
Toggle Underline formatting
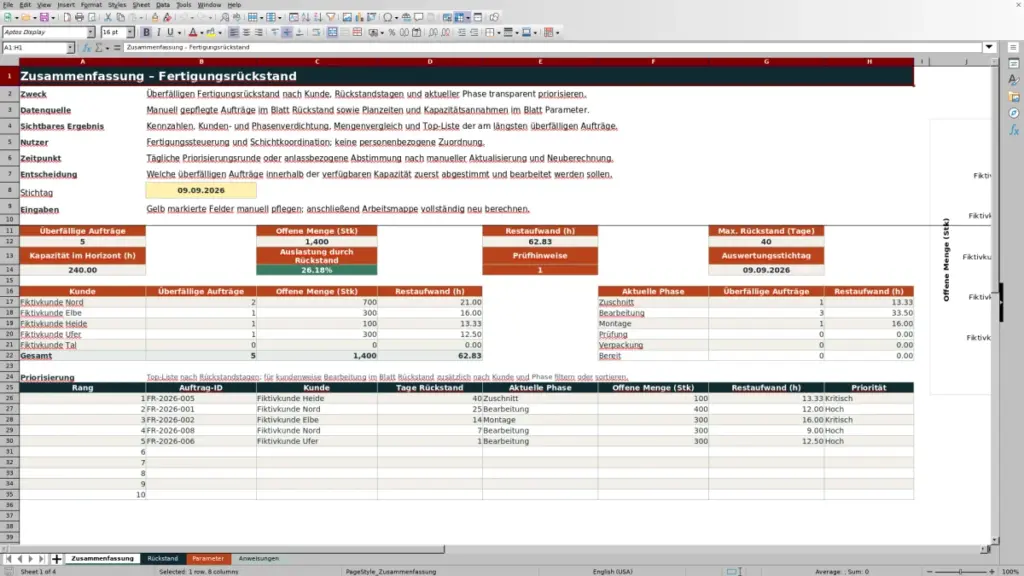click(x=170, y=32)
